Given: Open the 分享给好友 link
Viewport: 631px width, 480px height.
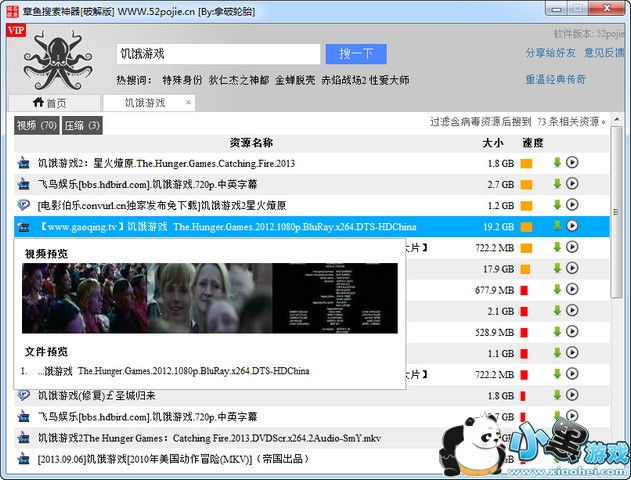Looking at the screenshot, I should 550,52.
